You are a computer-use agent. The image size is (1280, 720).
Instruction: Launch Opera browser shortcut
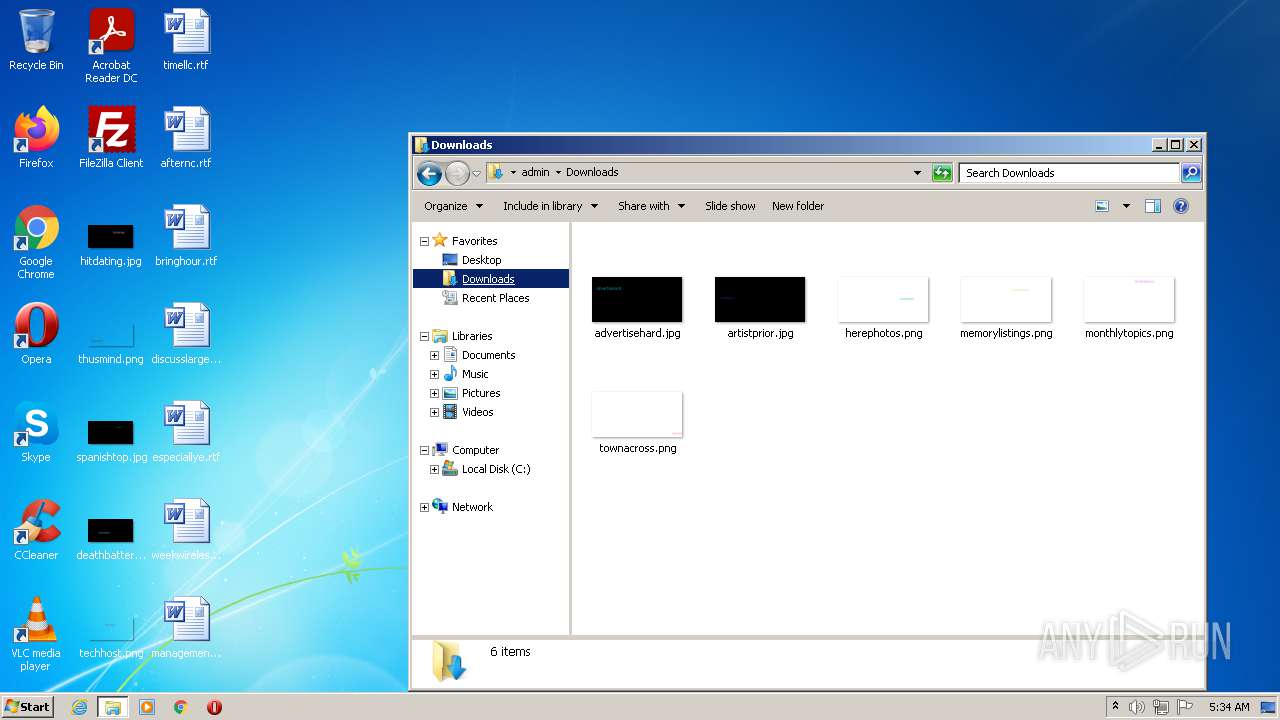tap(36, 333)
